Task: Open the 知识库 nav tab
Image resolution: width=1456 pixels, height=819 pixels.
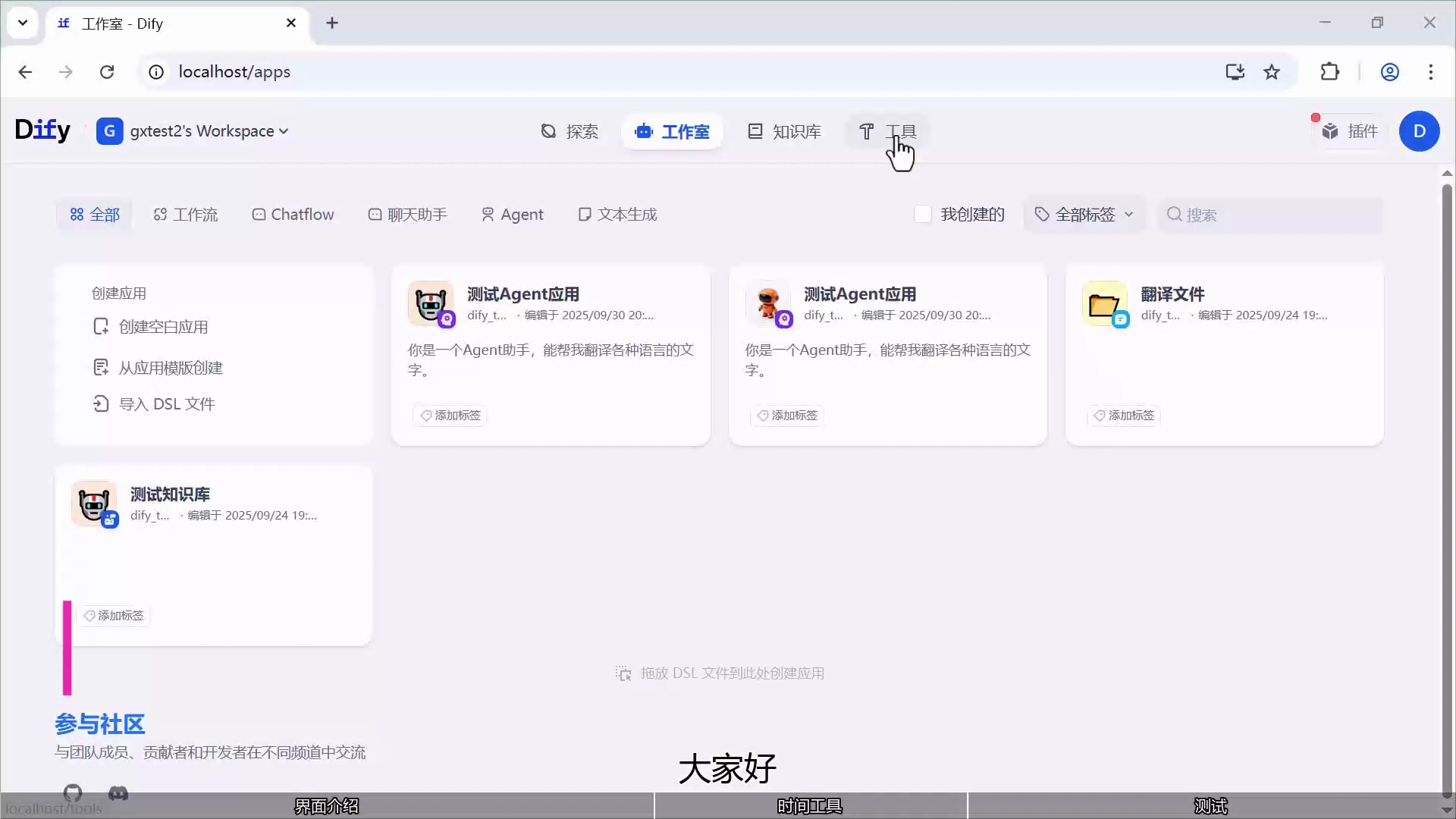Action: [x=784, y=131]
